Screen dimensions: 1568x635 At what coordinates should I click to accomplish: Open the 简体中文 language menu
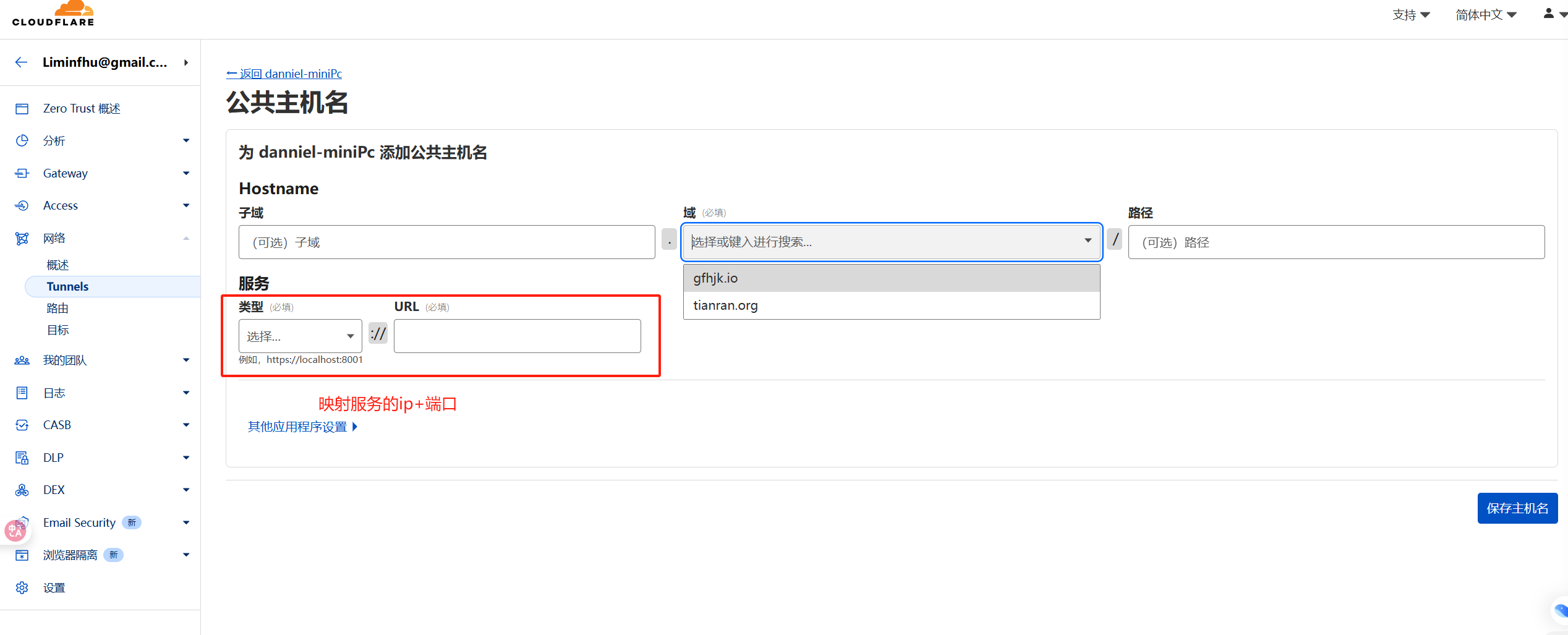pos(1486,14)
